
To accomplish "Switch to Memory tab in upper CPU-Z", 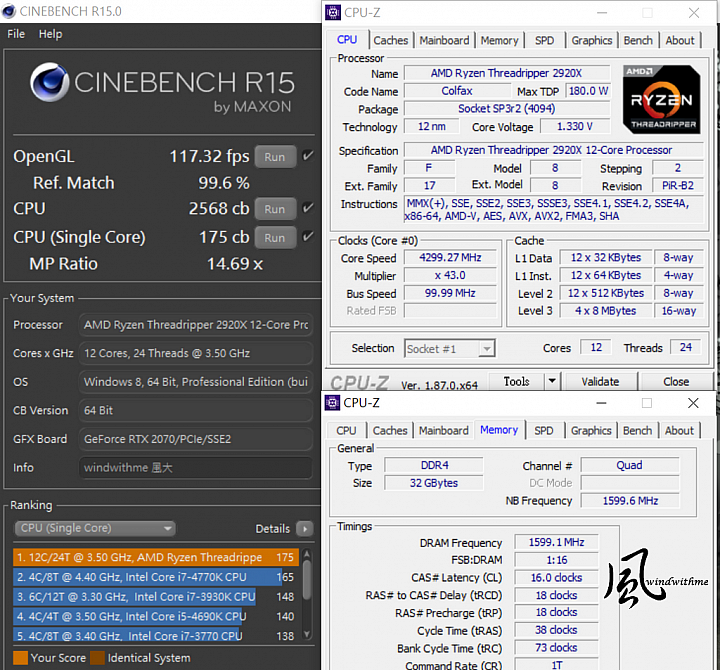I will pos(499,40).
